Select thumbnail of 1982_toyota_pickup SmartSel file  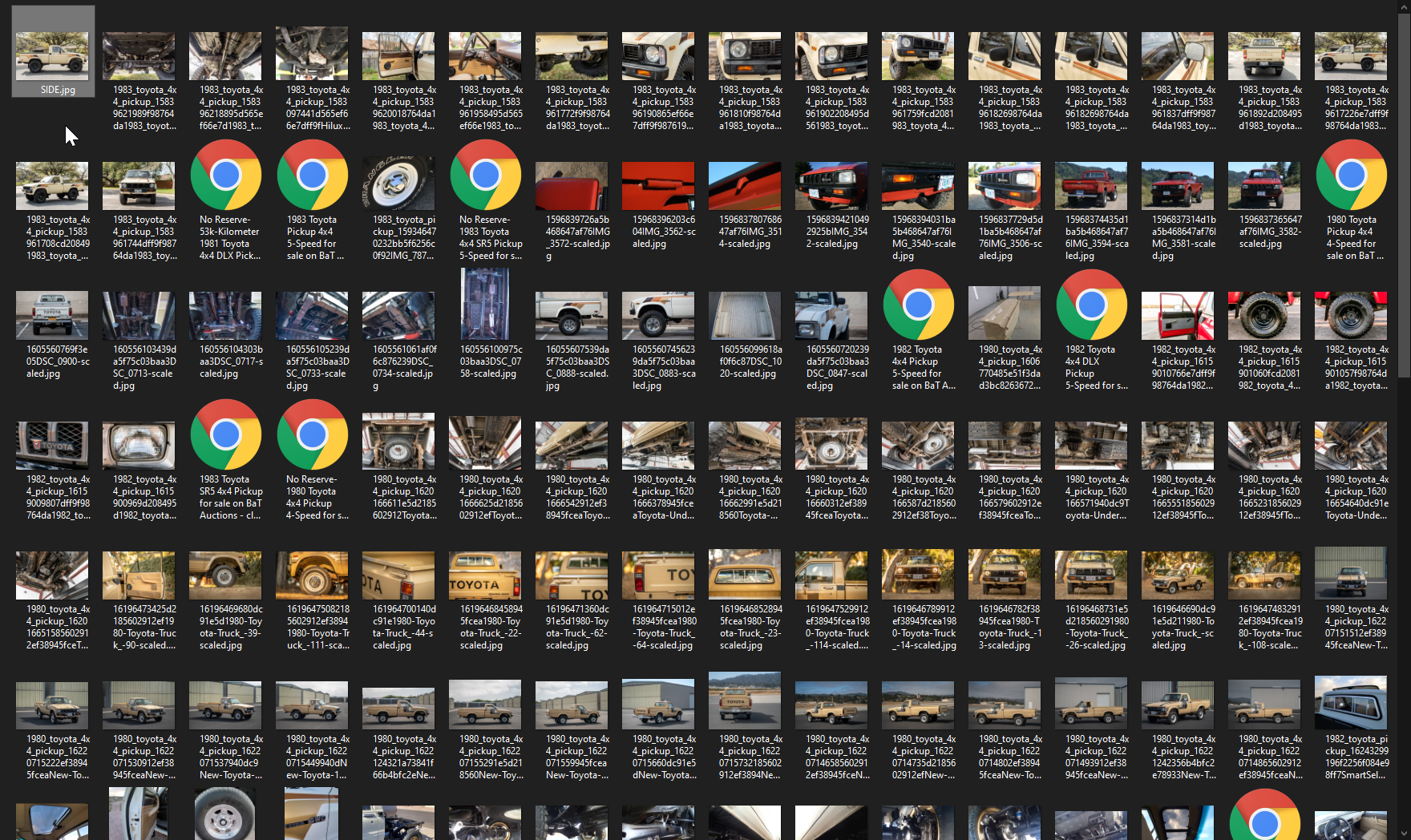click(x=1351, y=703)
